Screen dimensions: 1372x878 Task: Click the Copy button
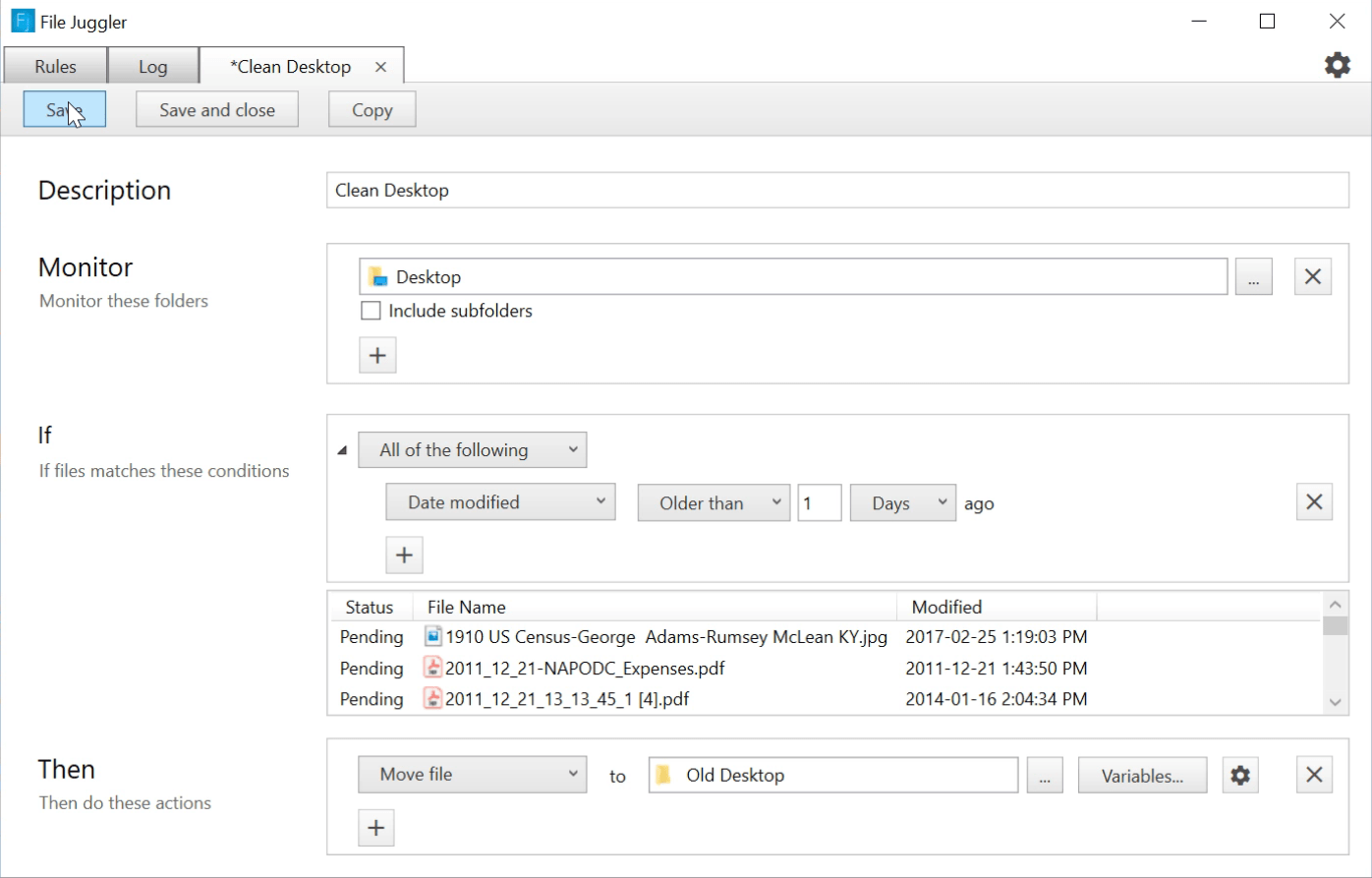pos(372,109)
